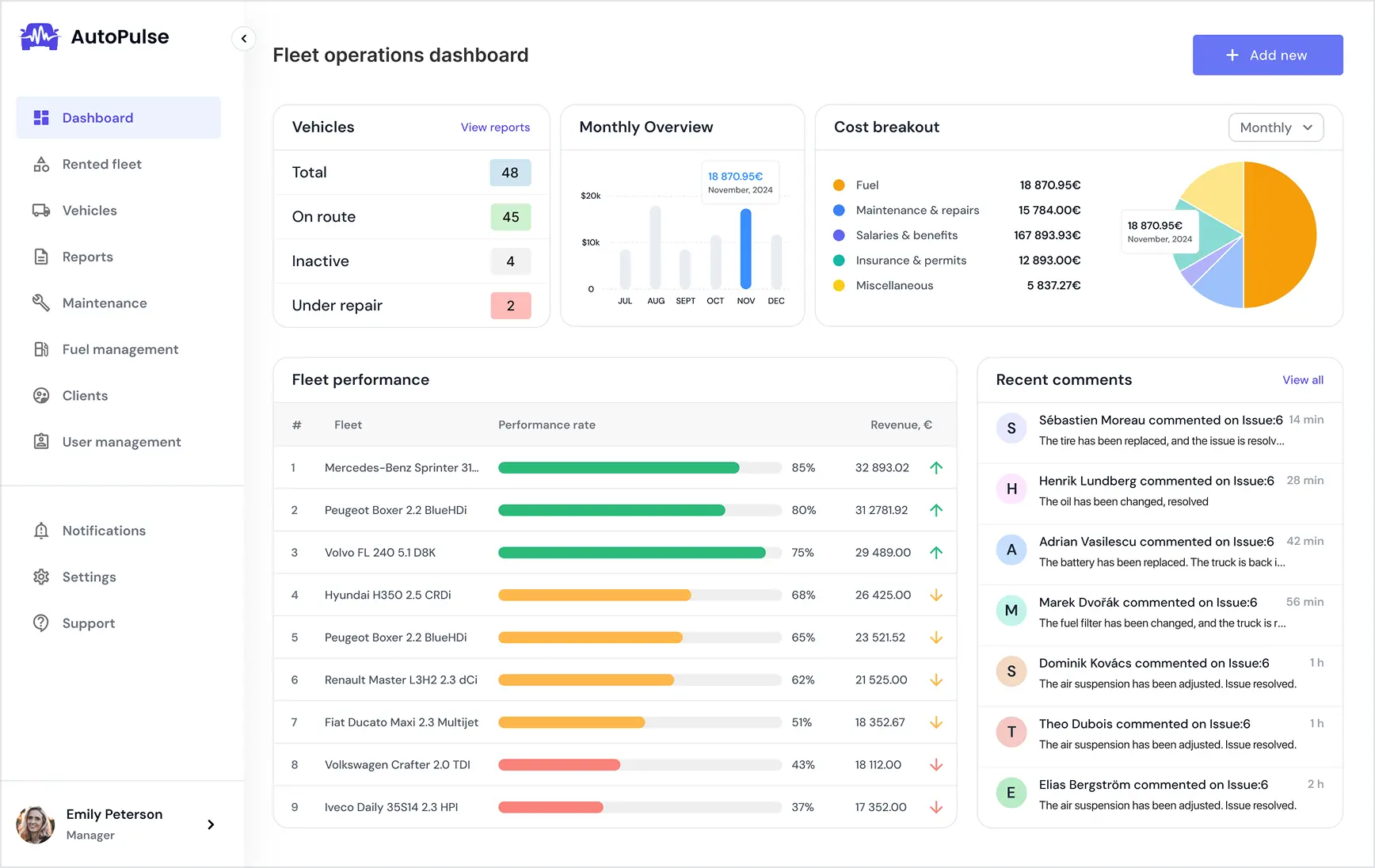Click the User management badge icon
Image resolution: width=1375 pixels, height=868 pixels.
click(41, 441)
